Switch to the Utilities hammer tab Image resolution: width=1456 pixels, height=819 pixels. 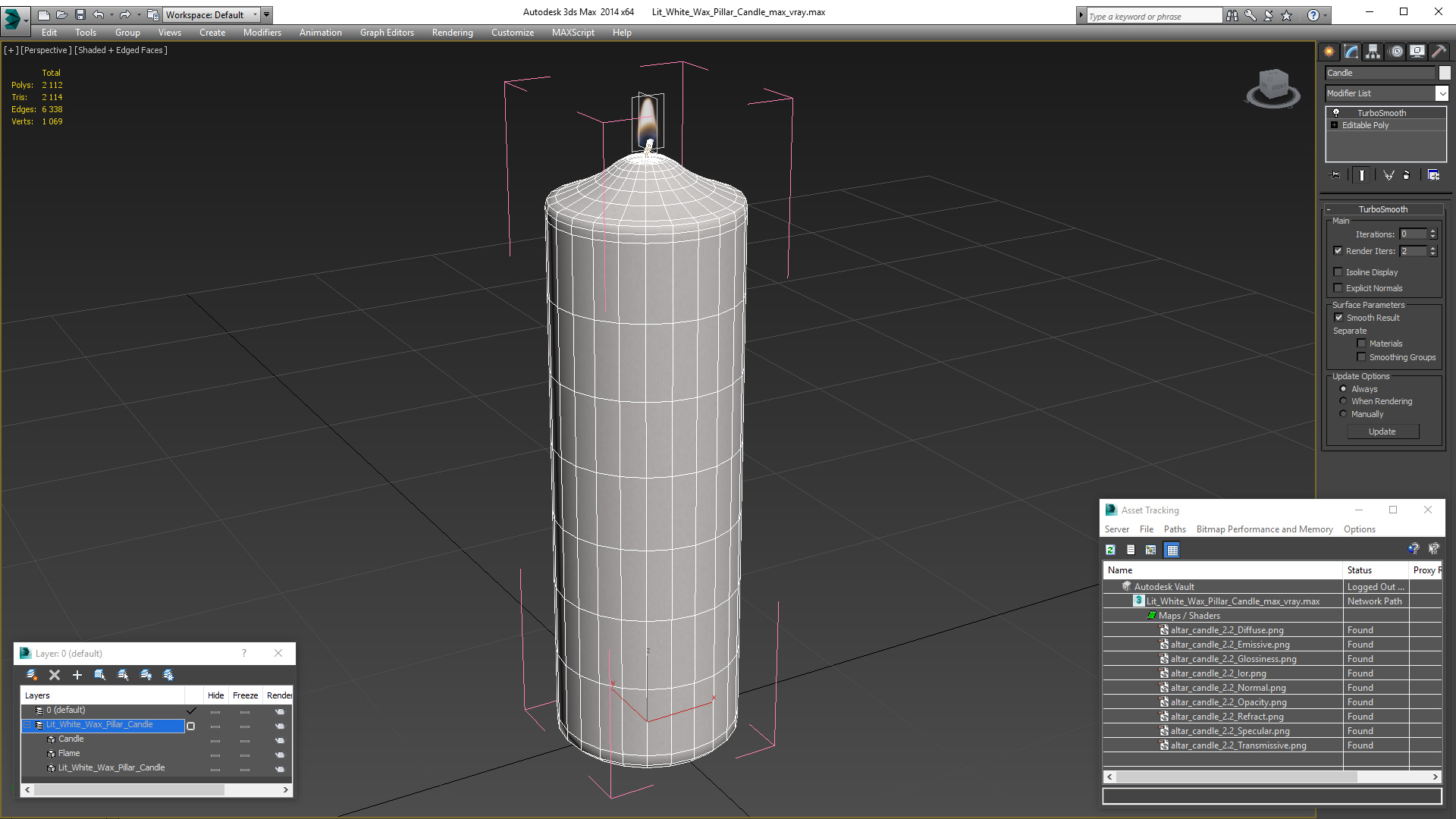[1439, 52]
